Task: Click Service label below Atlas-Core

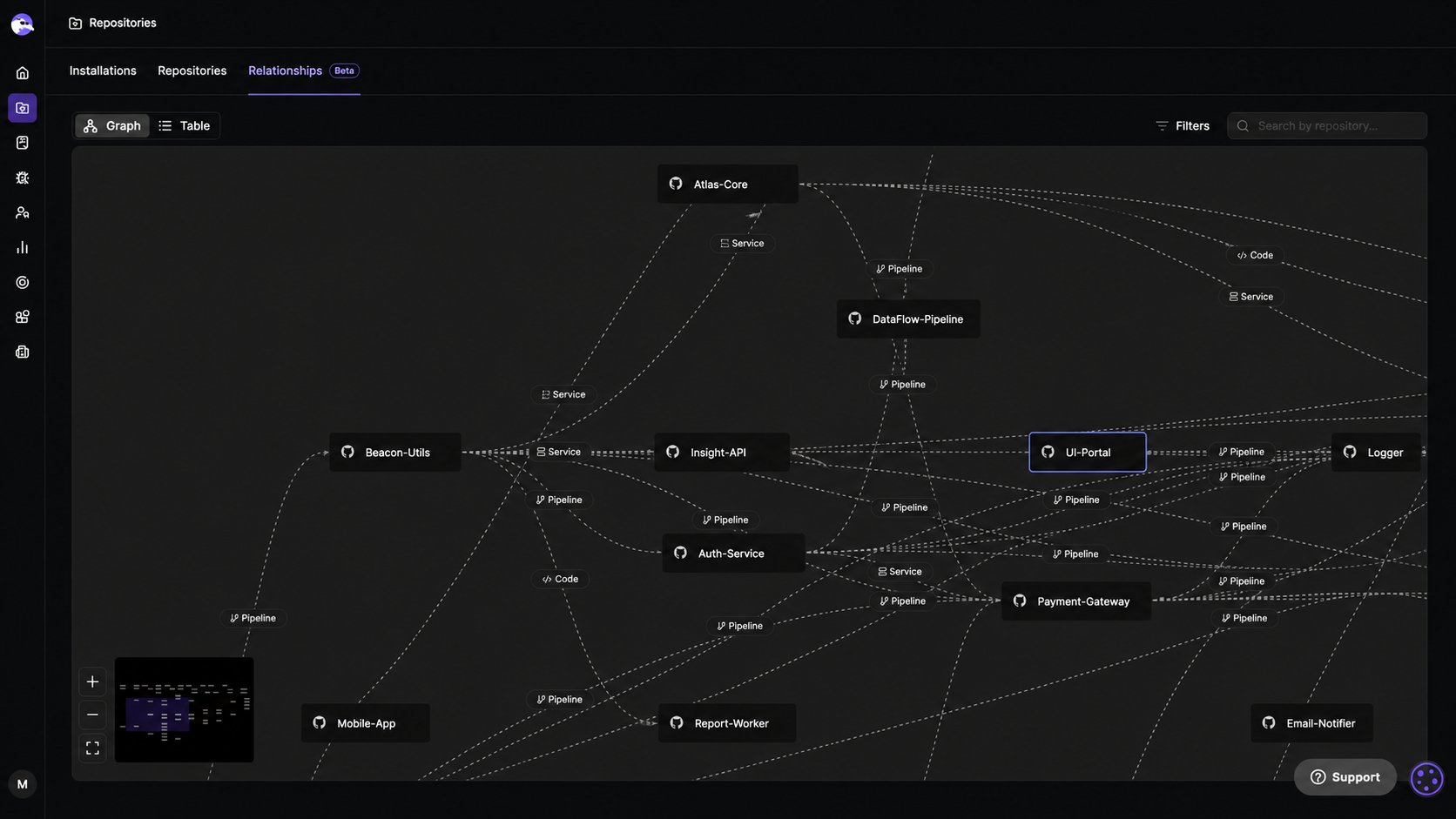Action: [742, 243]
